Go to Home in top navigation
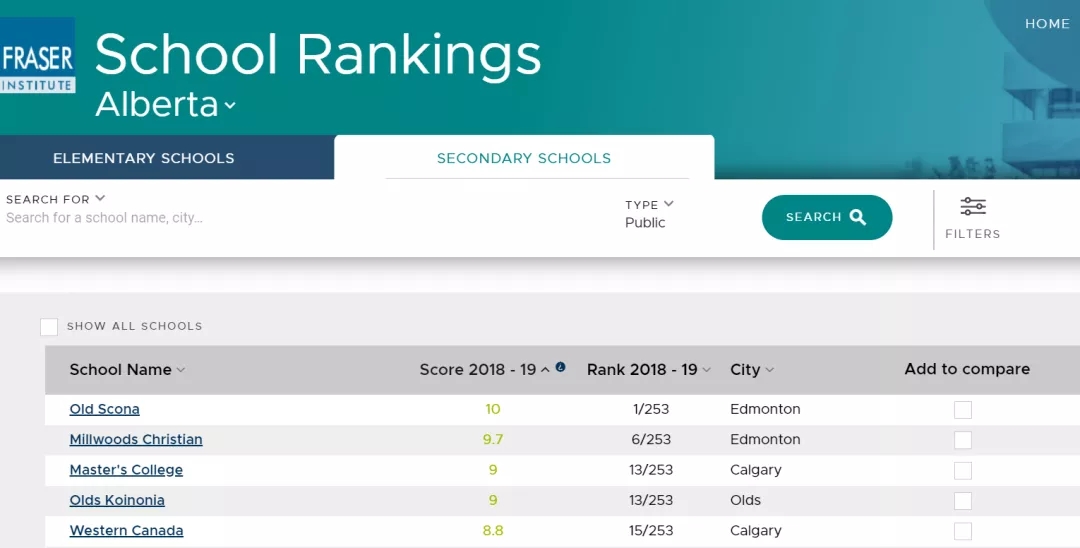 pos(1047,24)
